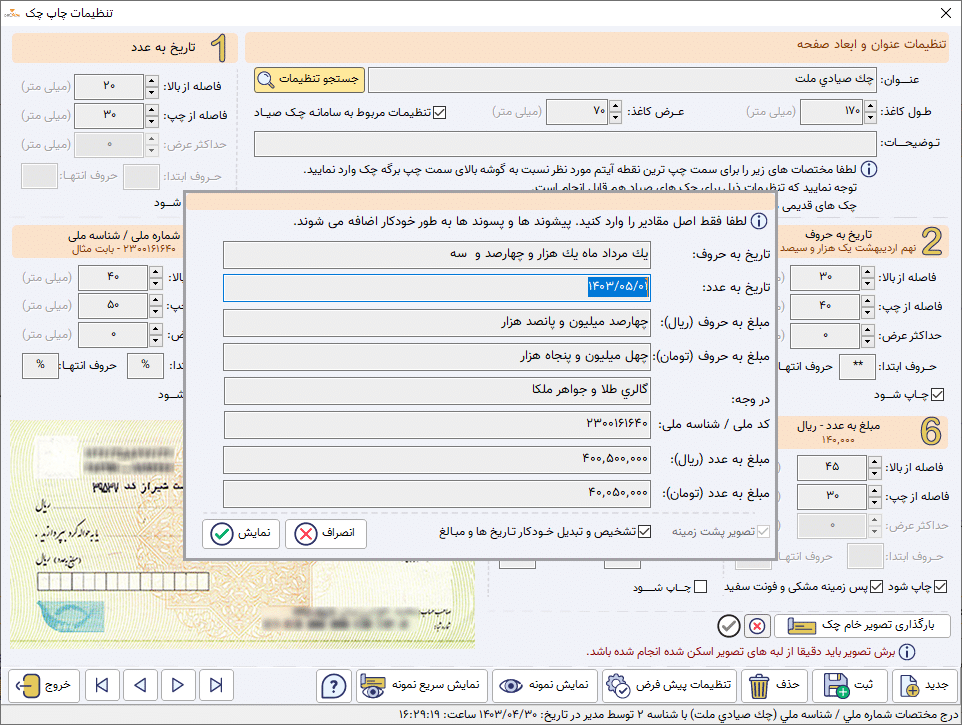The width and height of the screenshot is (962, 725).
Task: Open نمایش سریع نمونه quick preview
Action: pyautogui.click(x=421, y=685)
